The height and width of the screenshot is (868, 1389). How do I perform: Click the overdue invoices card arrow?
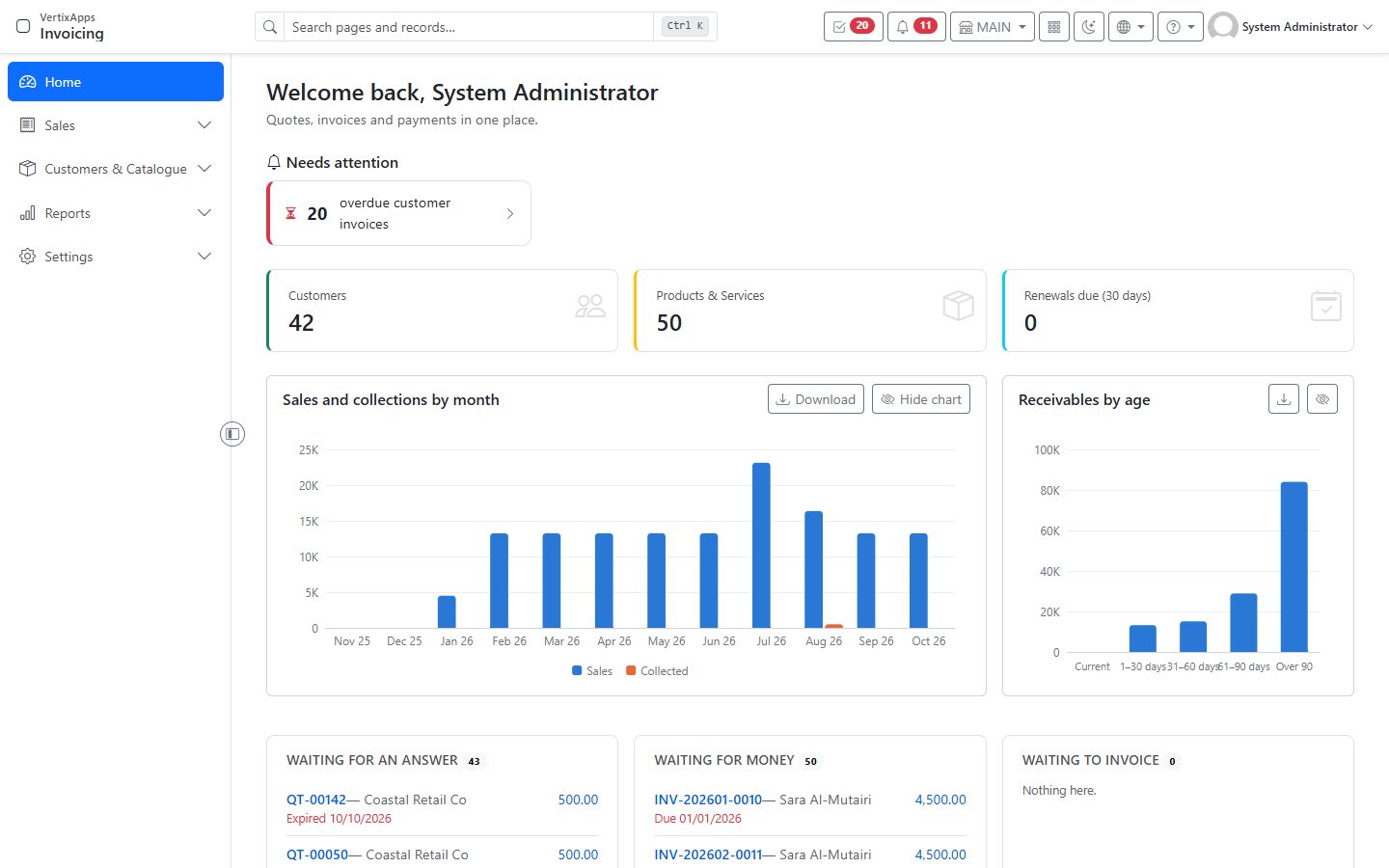pyautogui.click(x=510, y=213)
